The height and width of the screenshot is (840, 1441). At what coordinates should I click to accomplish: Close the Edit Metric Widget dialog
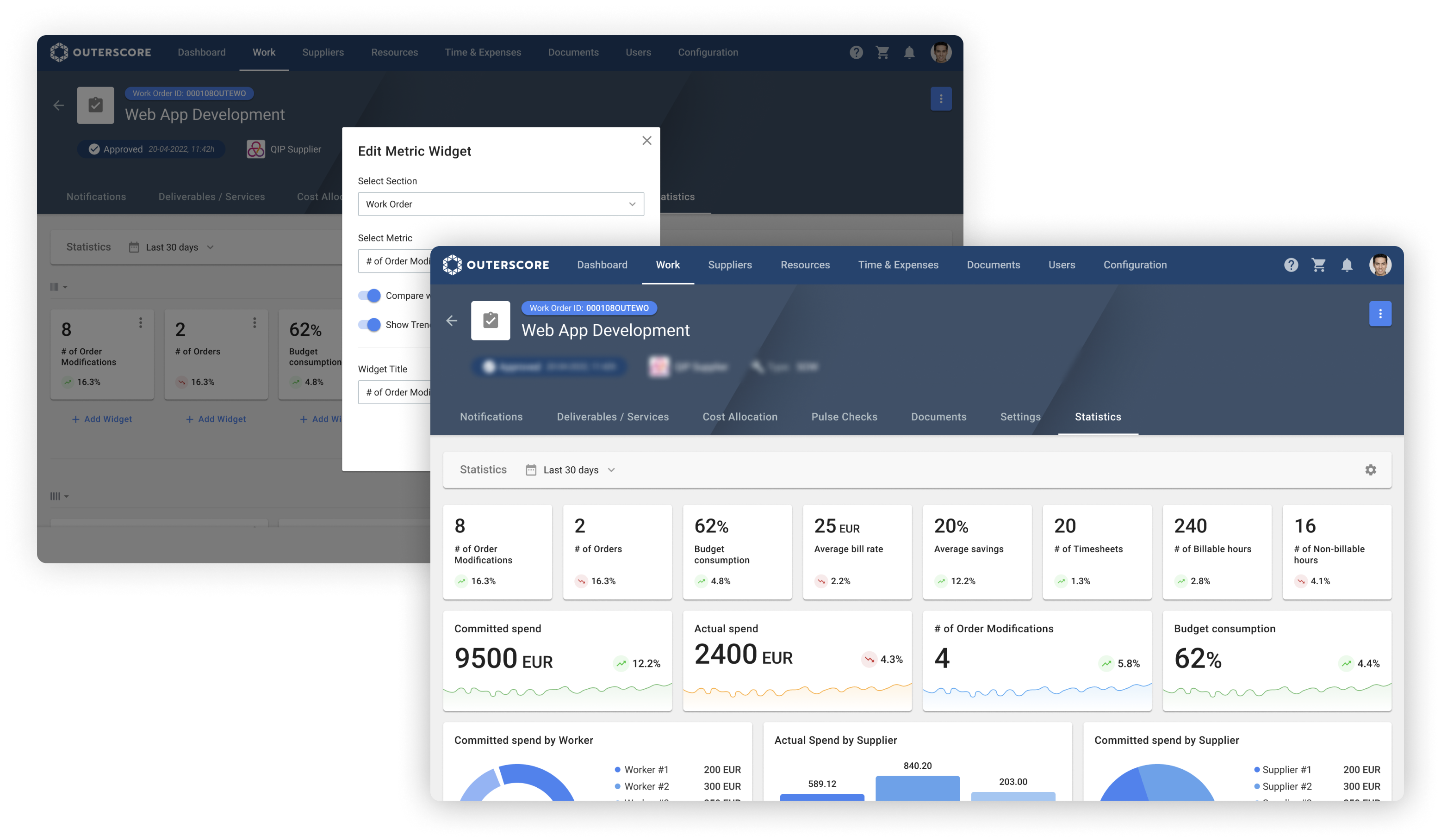pos(647,141)
